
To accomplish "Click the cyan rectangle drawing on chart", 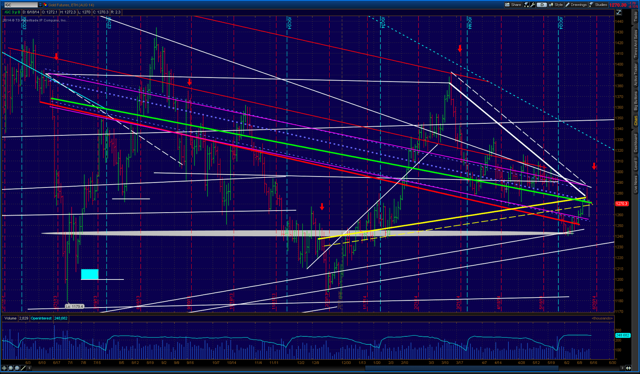I will [89, 274].
